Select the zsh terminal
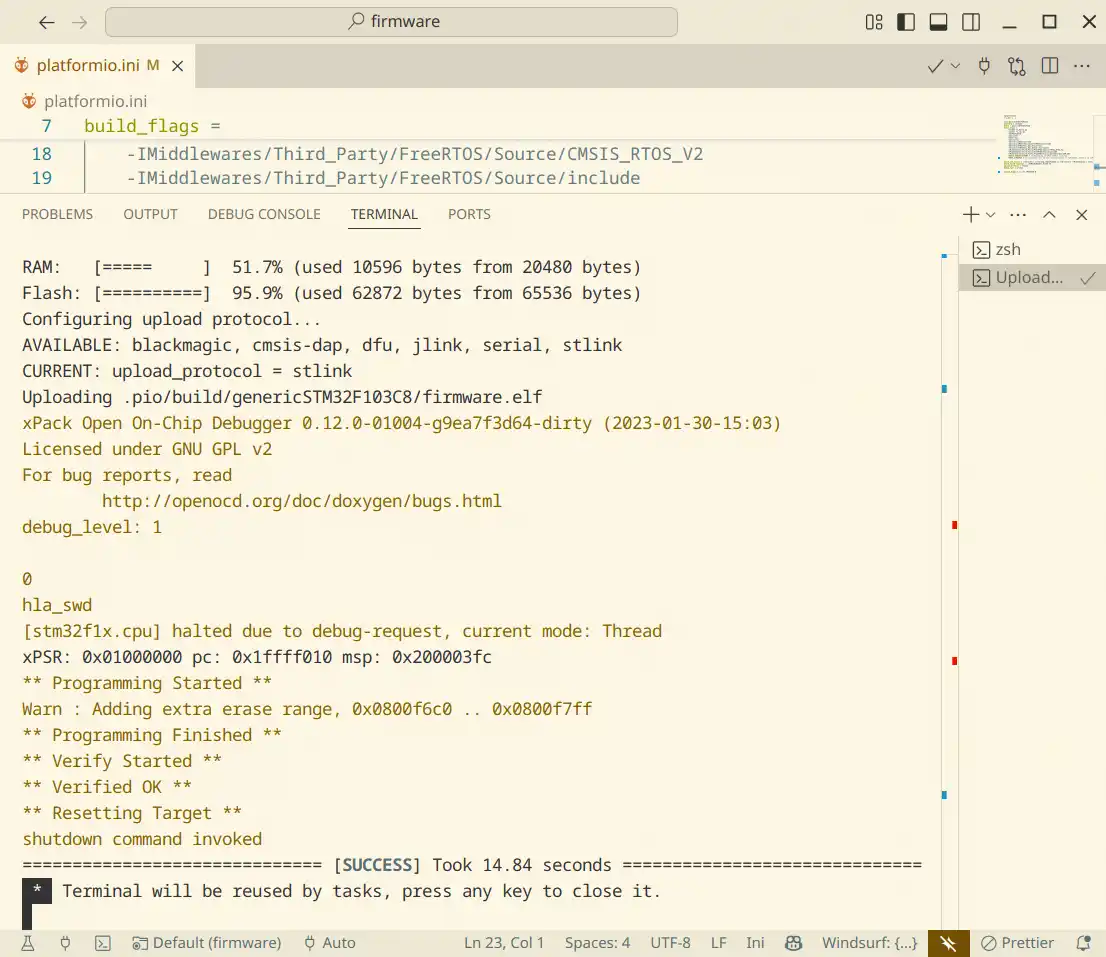This screenshot has height=957, width=1106. pyautogui.click(x=1032, y=250)
